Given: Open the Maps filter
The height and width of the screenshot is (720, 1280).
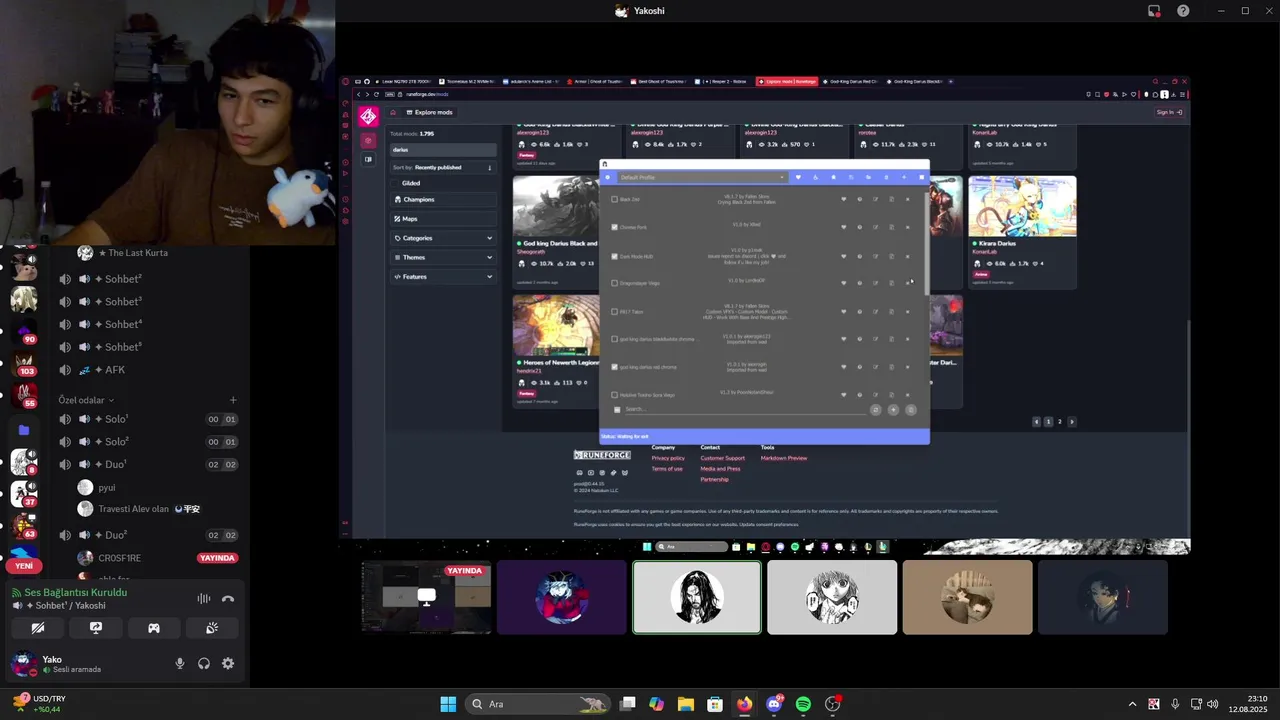Looking at the screenshot, I should pyautogui.click(x=443, y=218).
